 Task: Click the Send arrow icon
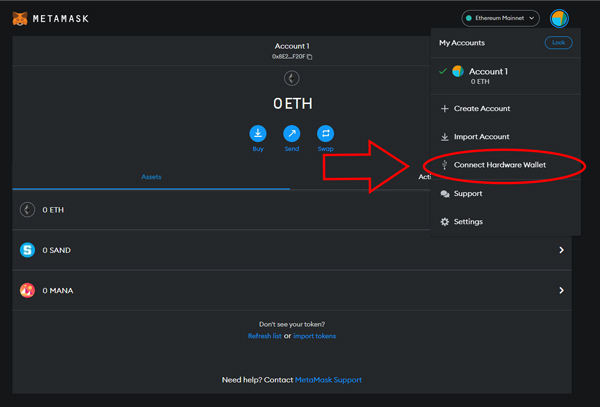tap(292, 133)
